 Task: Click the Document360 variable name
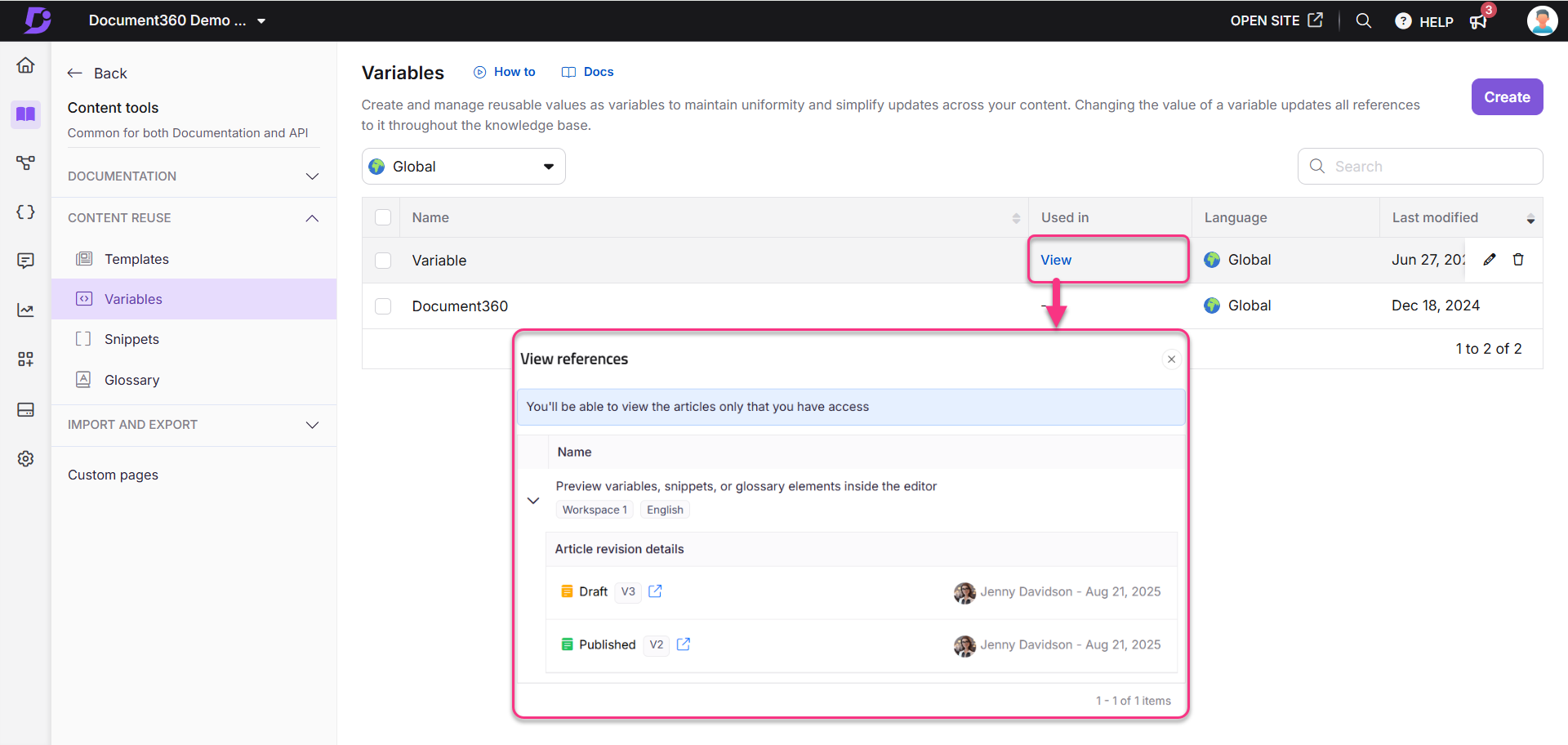coord(460,306)
